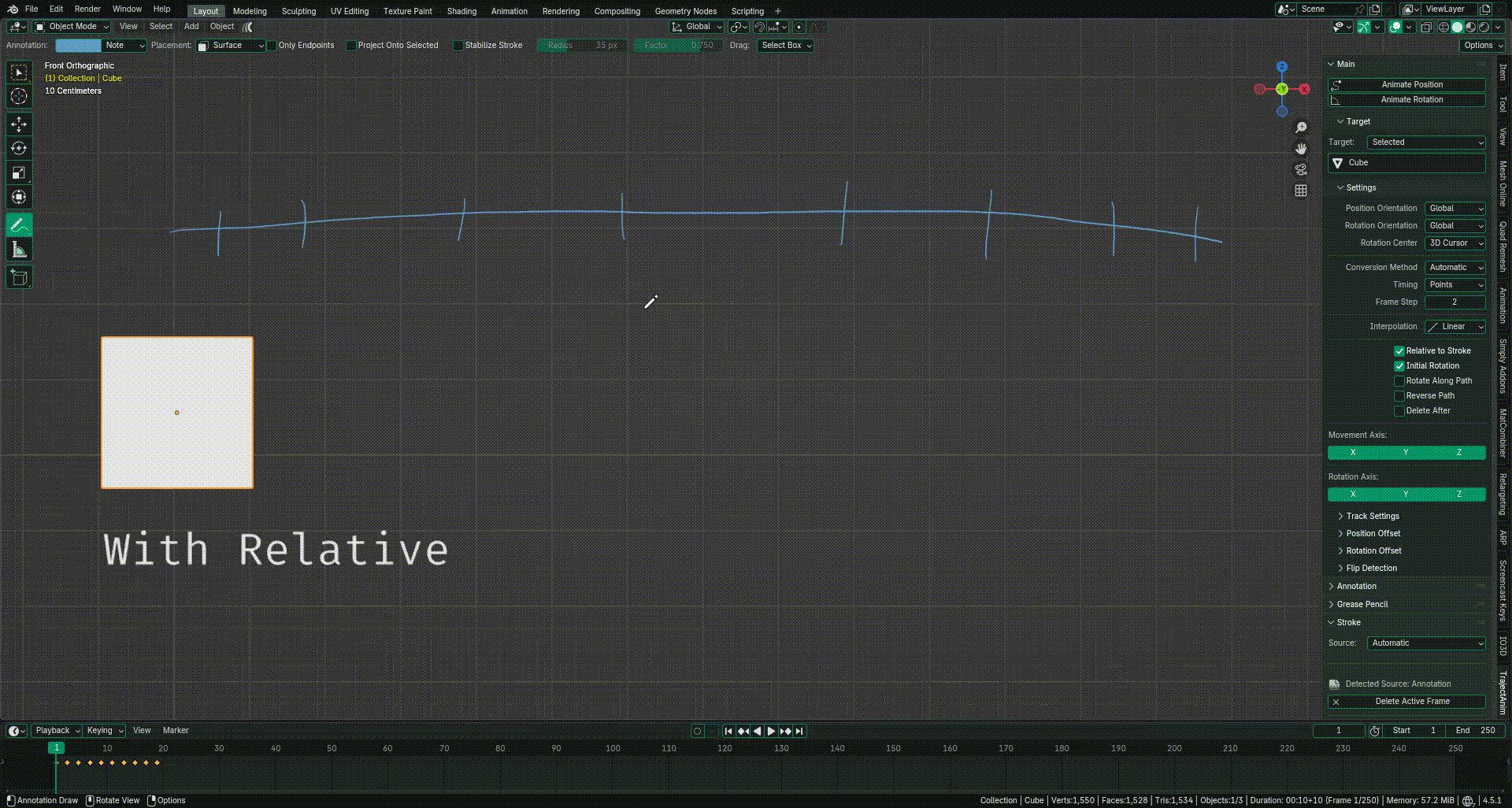Viewport: 1512px width, 808px height.
Task: Select the Rotate tool in the toolbar
Action: coord(19,149)
